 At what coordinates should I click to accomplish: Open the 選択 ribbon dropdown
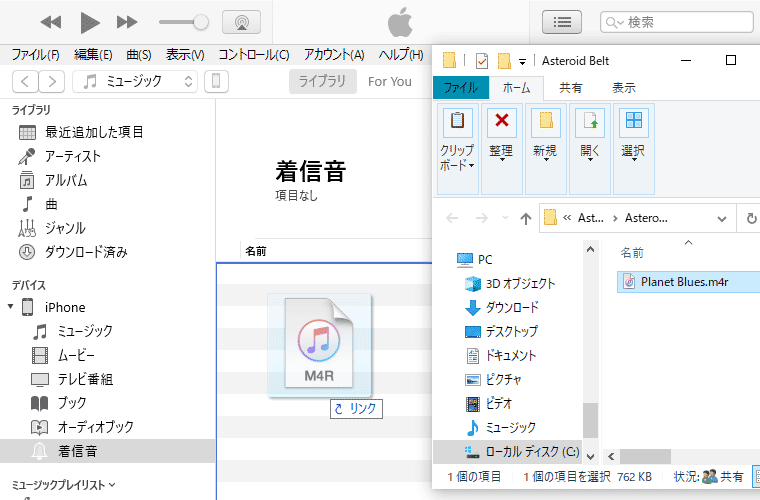pos(633,149)
